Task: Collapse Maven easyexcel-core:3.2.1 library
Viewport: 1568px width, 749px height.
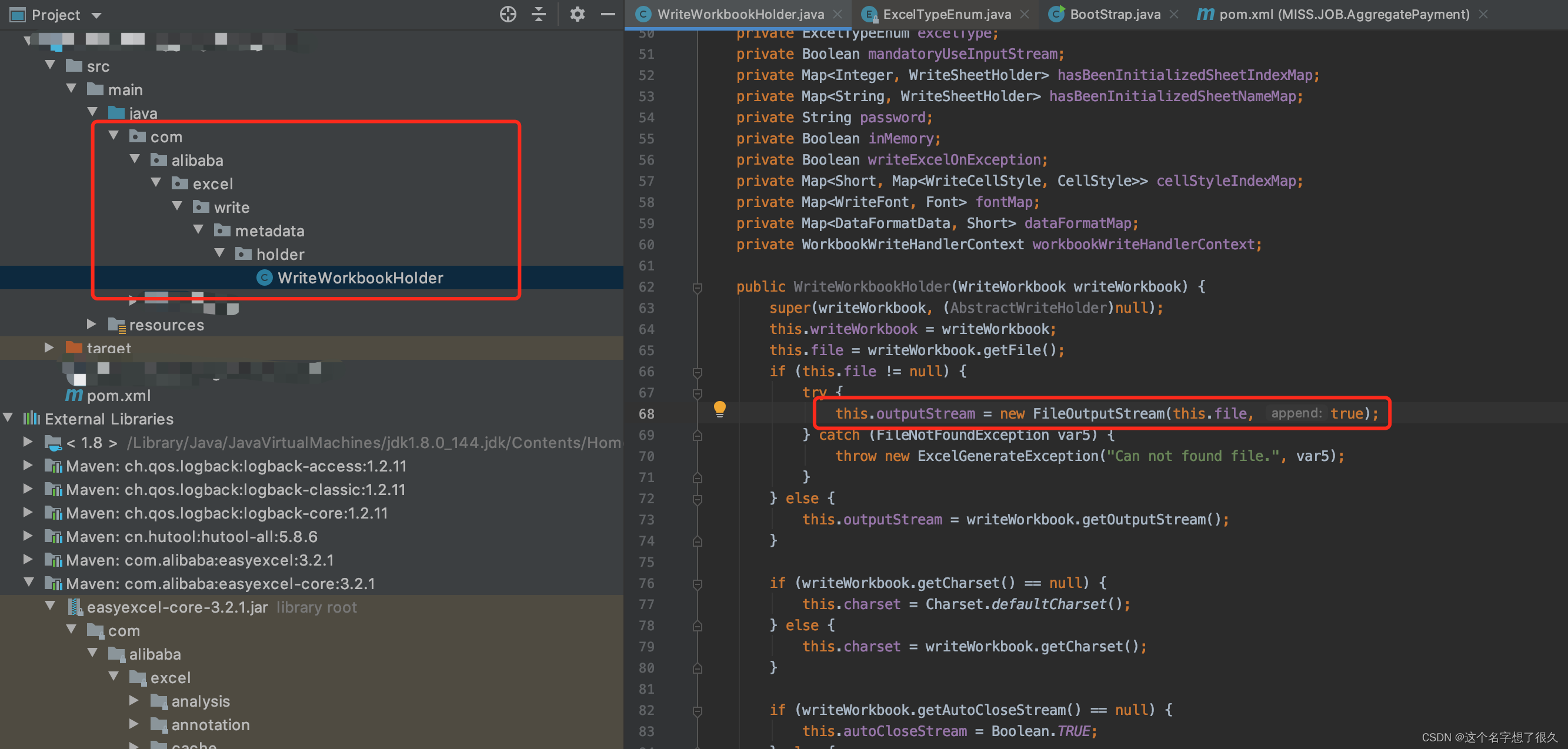Action: [29, 583]
